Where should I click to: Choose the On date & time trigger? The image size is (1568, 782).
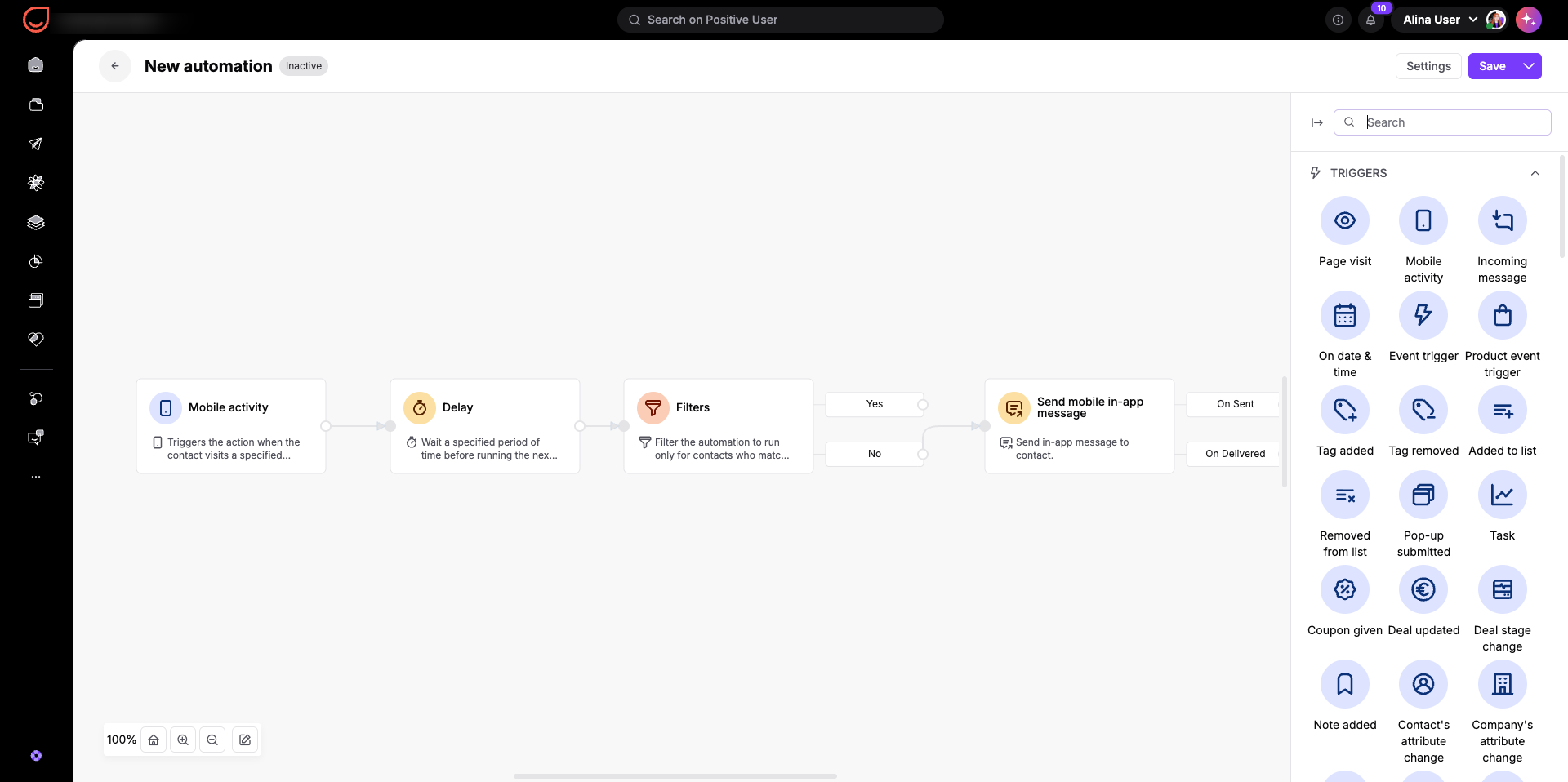tap(1344, 315)
